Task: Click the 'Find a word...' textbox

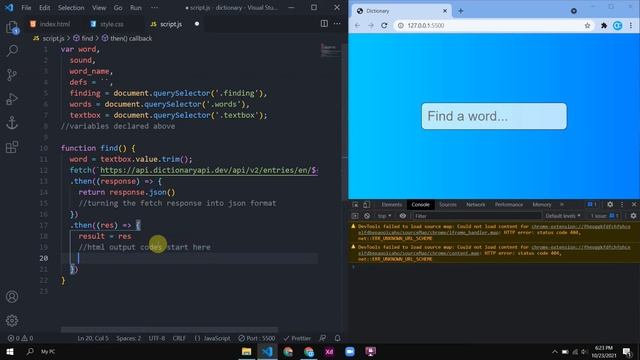Action: (x=494, y=116)
